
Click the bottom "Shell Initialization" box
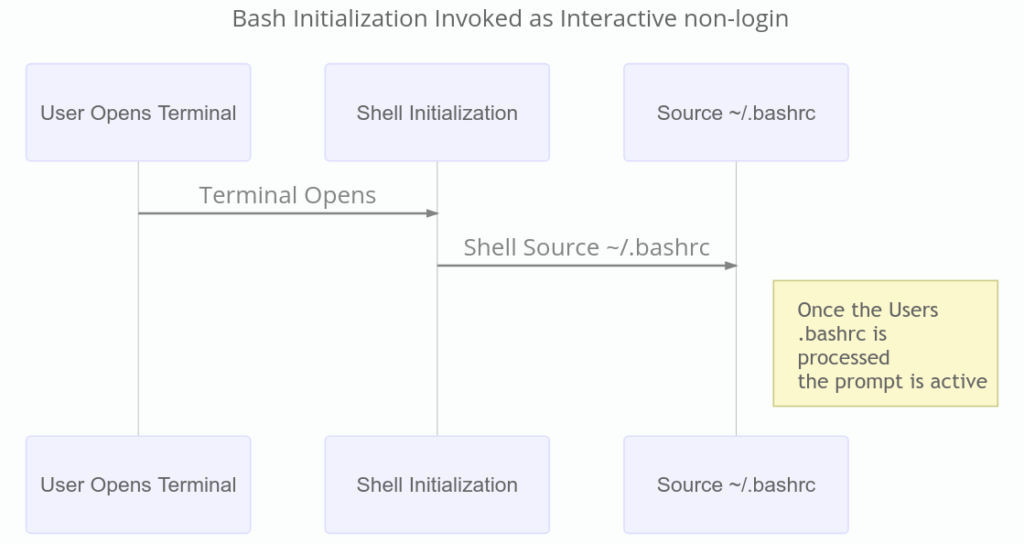pyautogui.click(x=437, y=485)
